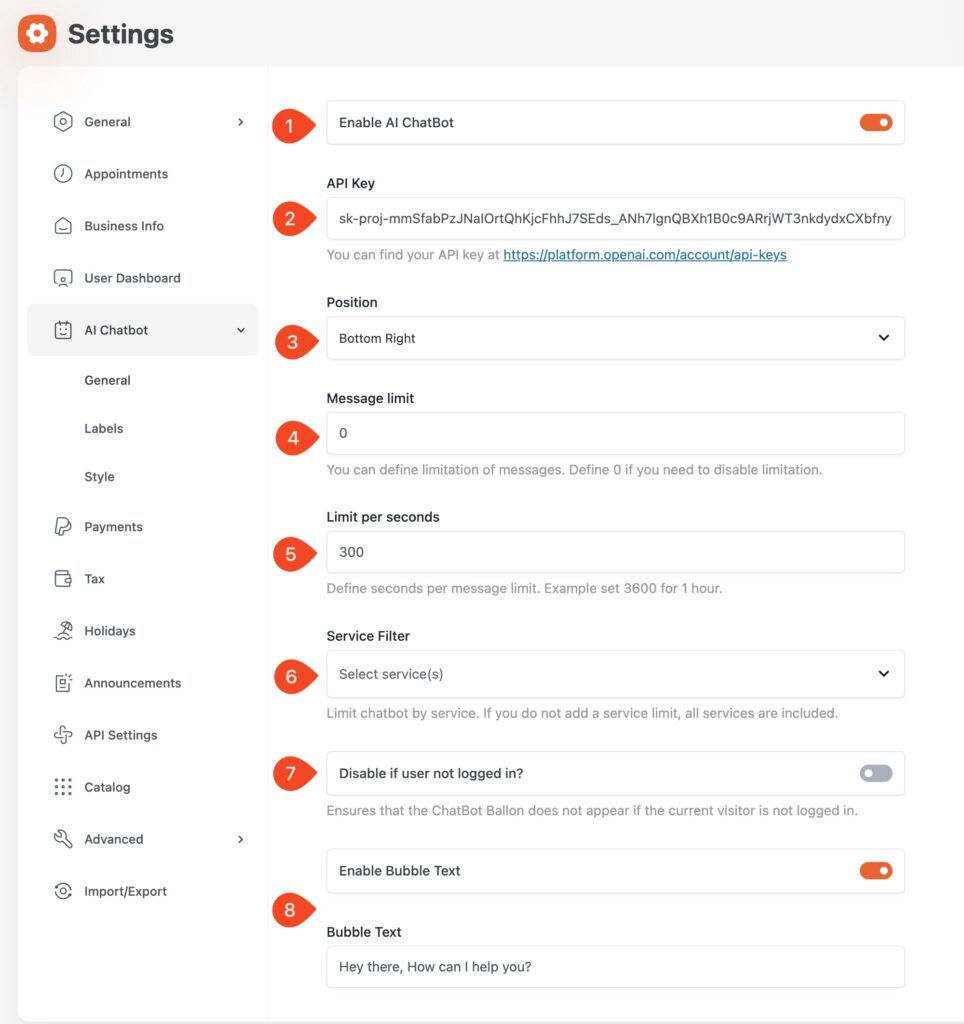The height and width of the screenshot is (1024, 964).
Task: Click the Appointments clock icon
Action: pyautogui.click(x=63, y=174)
